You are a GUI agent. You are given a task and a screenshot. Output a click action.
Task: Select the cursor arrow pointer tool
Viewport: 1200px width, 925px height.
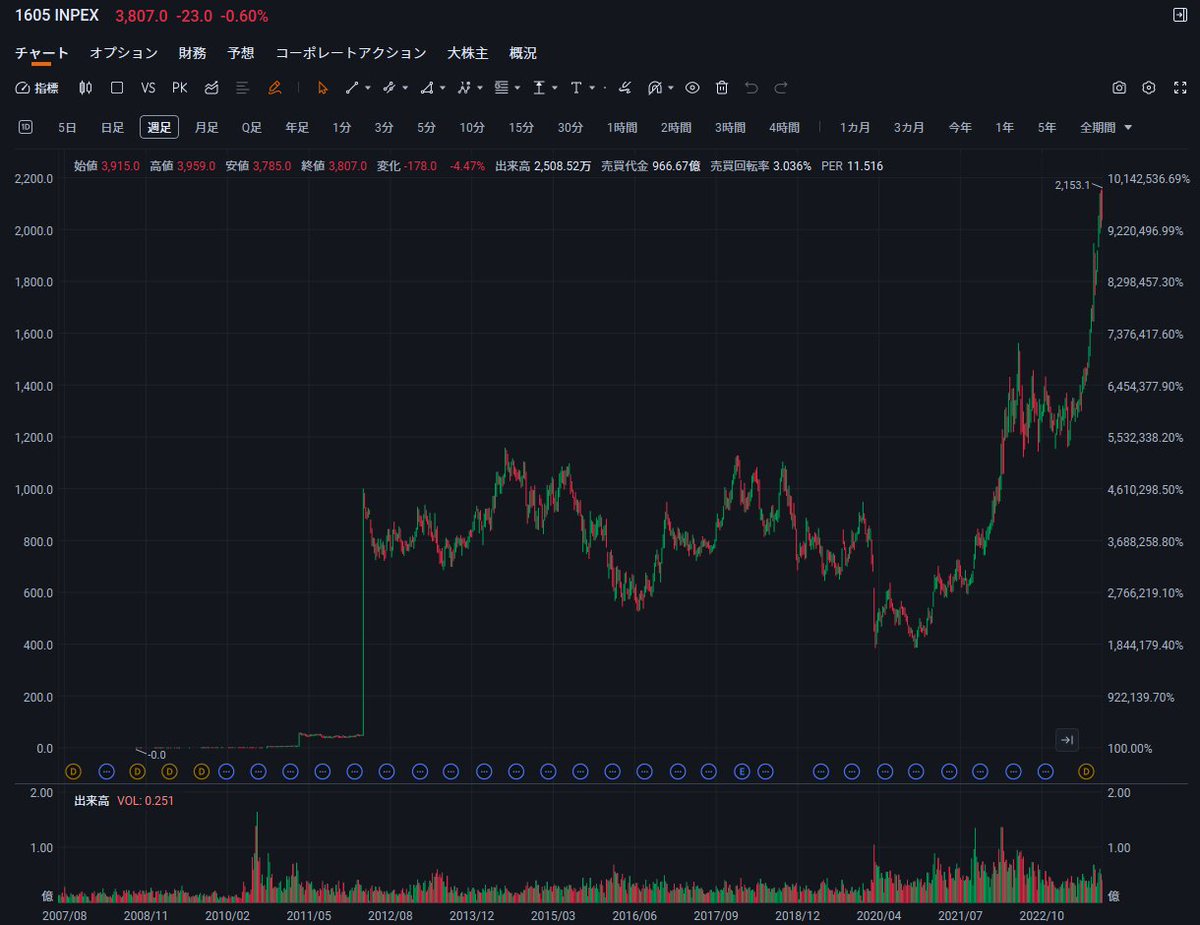click(x=322, y=88)
